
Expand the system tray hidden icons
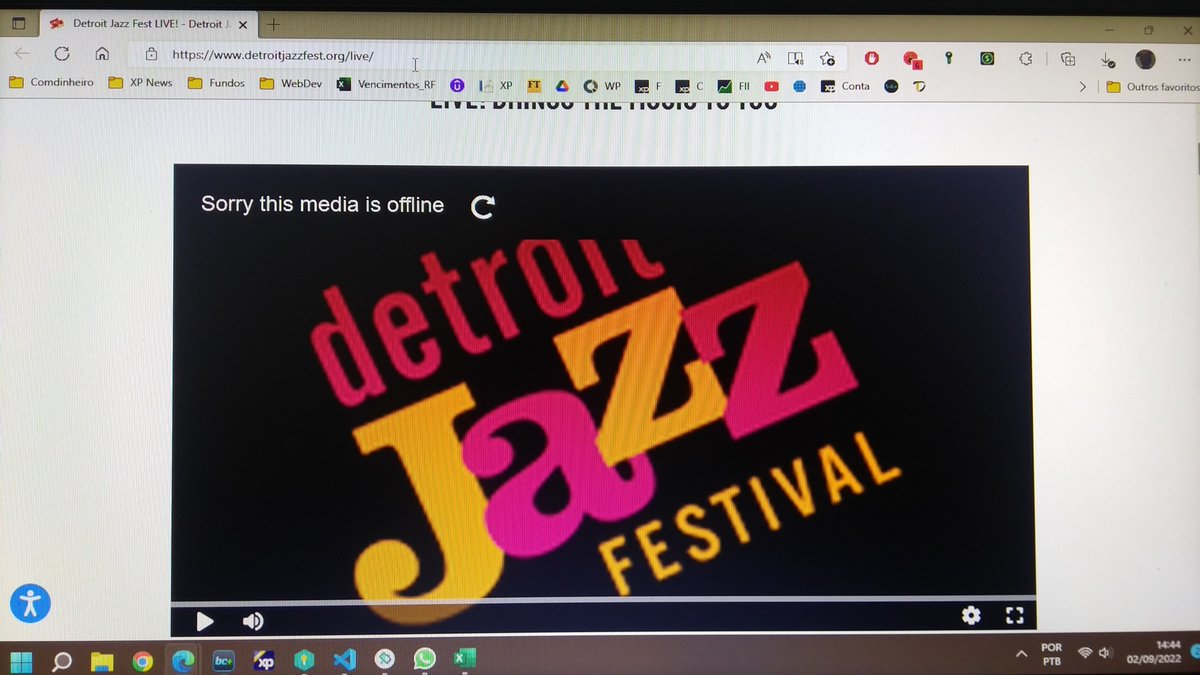1021,654
